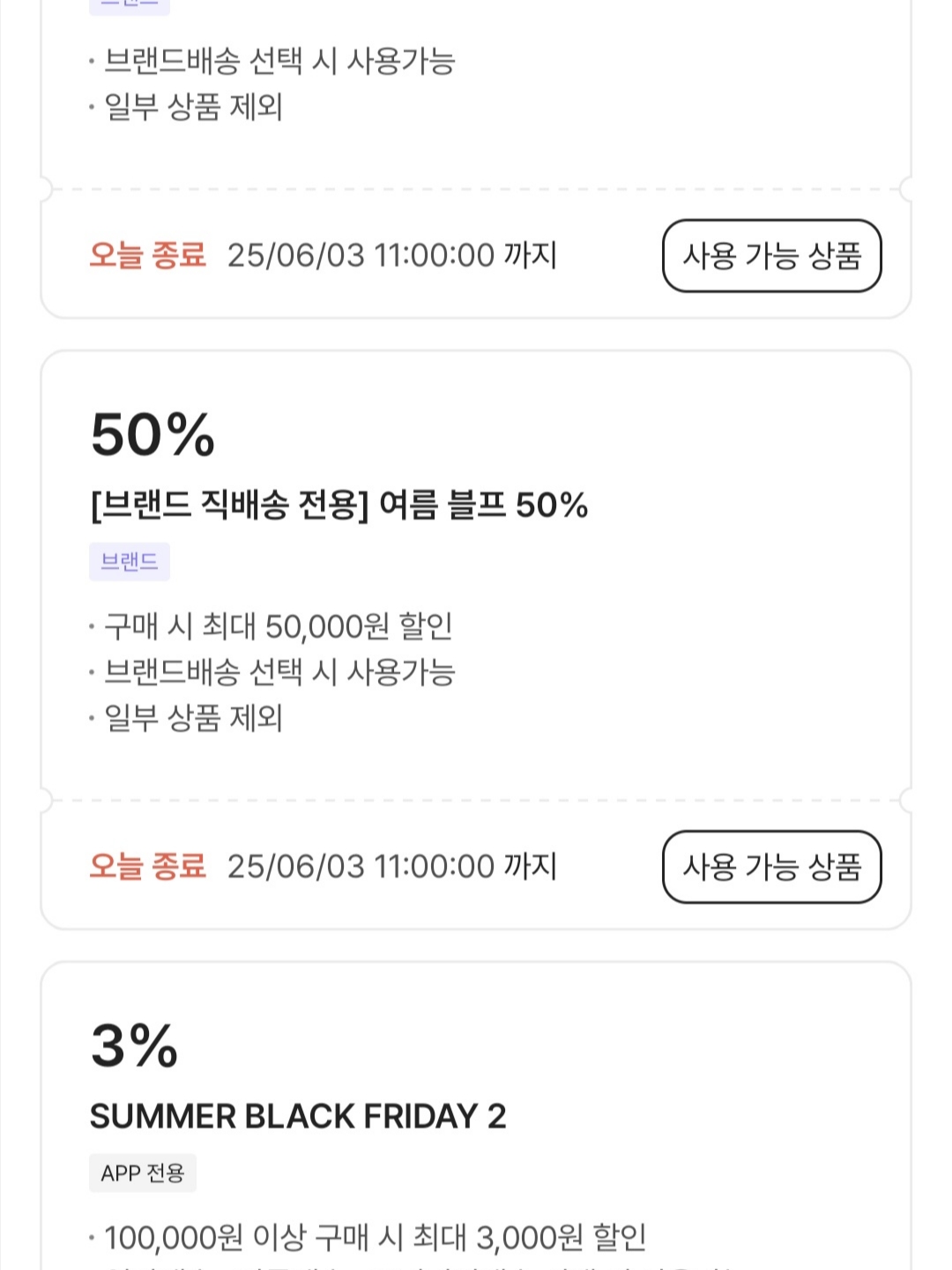Tap 오늘 종료 label on 50% coupon
Screen dimensions: 952x1270
pos(147,867)
